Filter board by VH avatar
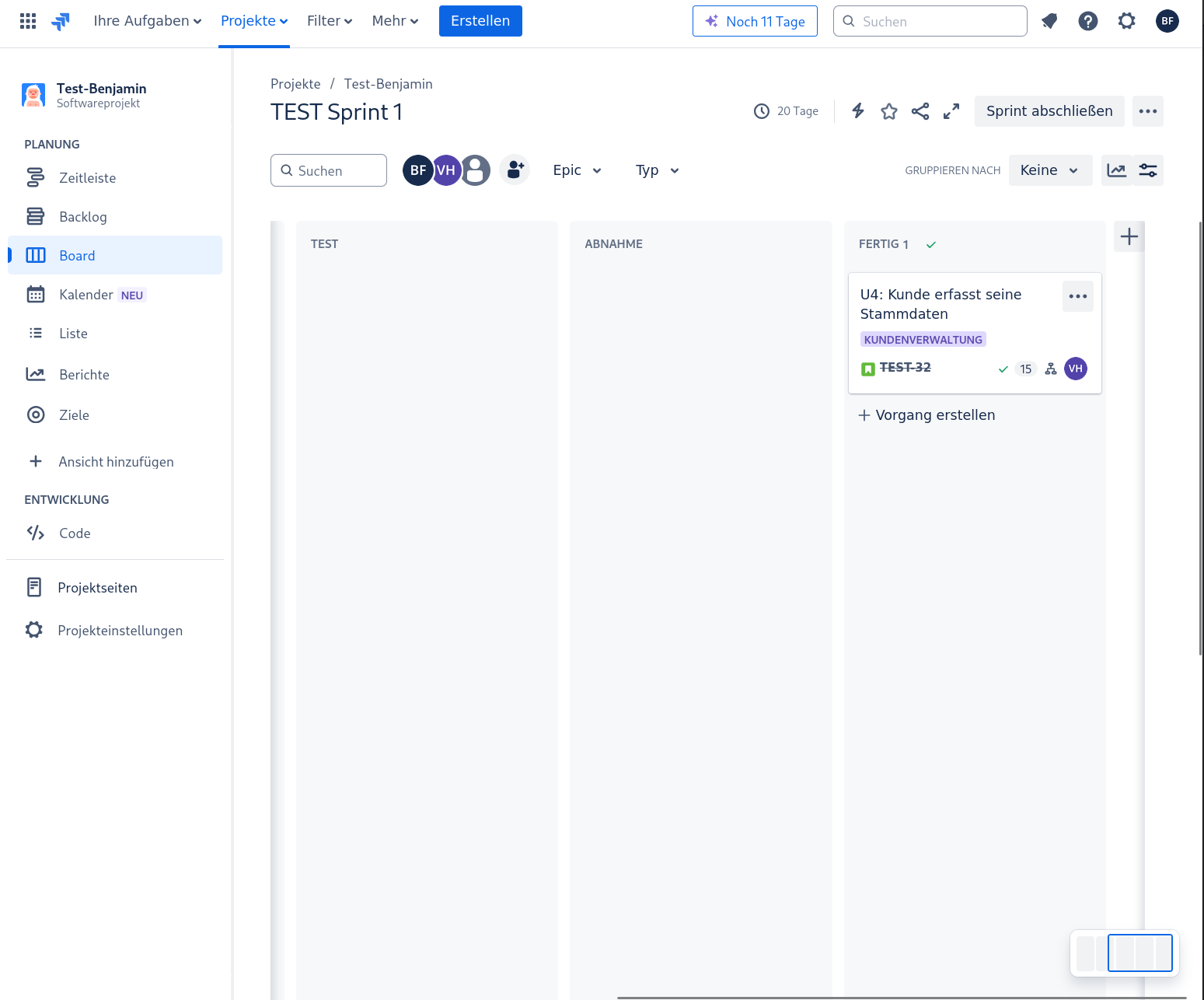The width and height of the screenshot is (1204, 1000). [x=447, y=170]
